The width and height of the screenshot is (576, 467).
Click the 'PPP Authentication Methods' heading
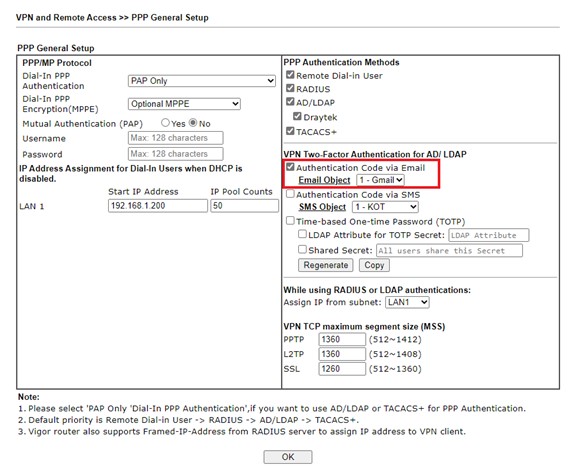[341, 62]
